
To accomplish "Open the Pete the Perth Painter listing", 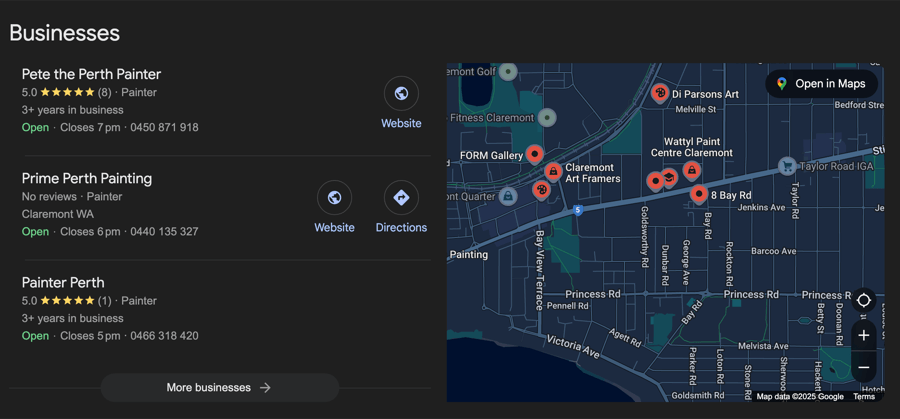I will pos(91,74).
